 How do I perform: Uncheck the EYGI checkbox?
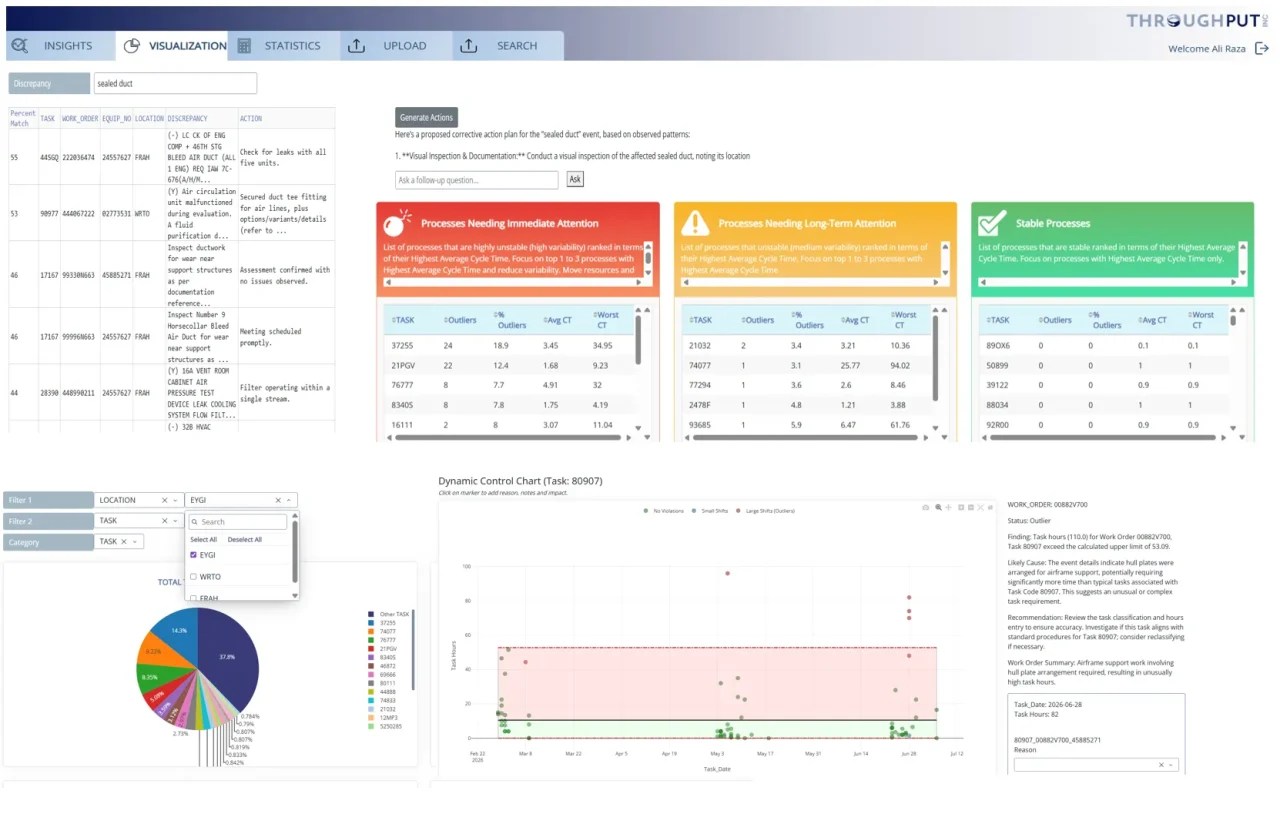point(194,555)
